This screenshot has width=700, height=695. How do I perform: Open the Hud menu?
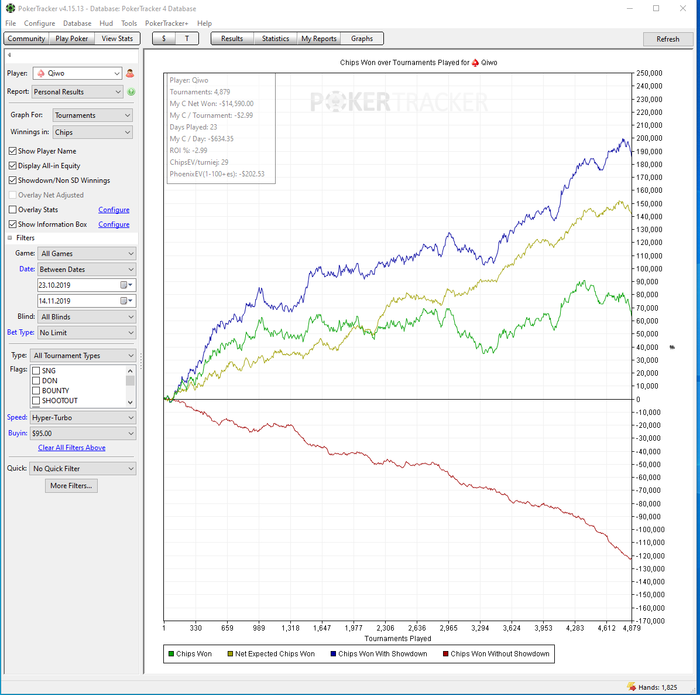tap(106, 23)
